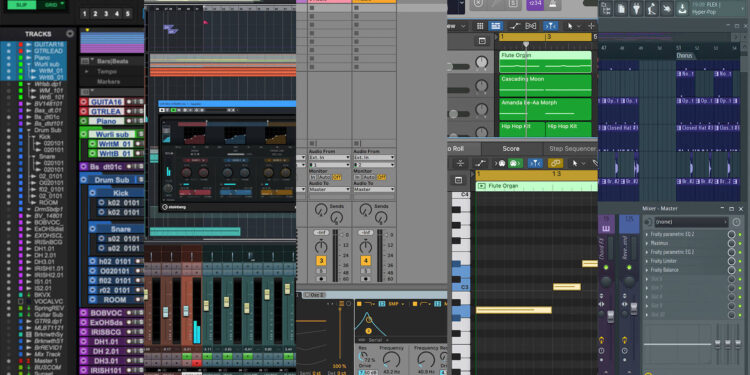Select Flute Organ region in Logic tracks
Image resolution: width=750 pixels, height=375 pixels.
(x=545, y=62)
